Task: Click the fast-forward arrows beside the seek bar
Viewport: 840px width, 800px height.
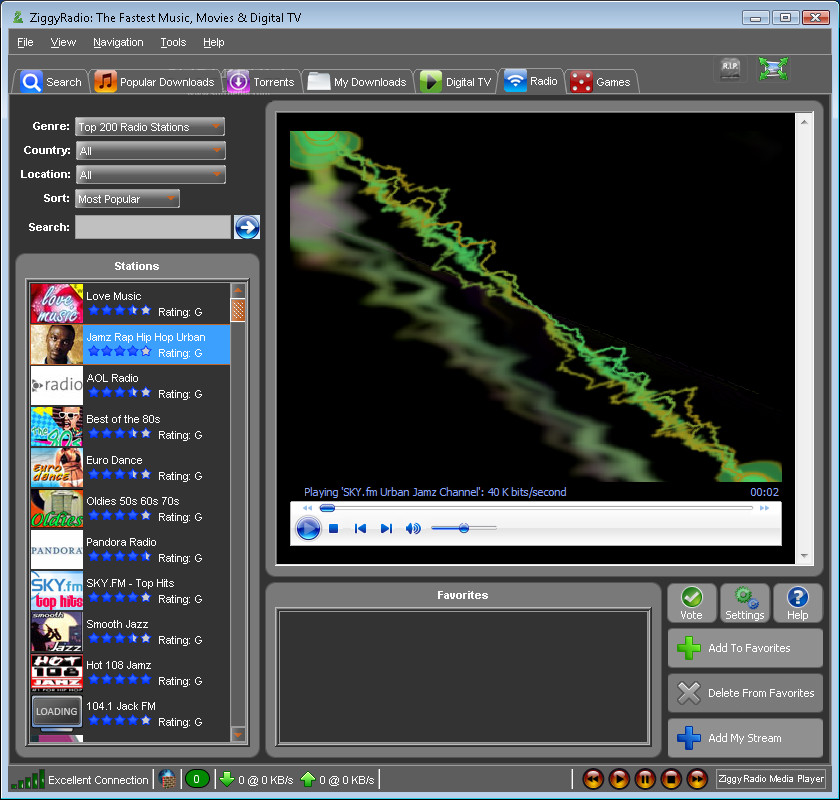Action: 764,508
